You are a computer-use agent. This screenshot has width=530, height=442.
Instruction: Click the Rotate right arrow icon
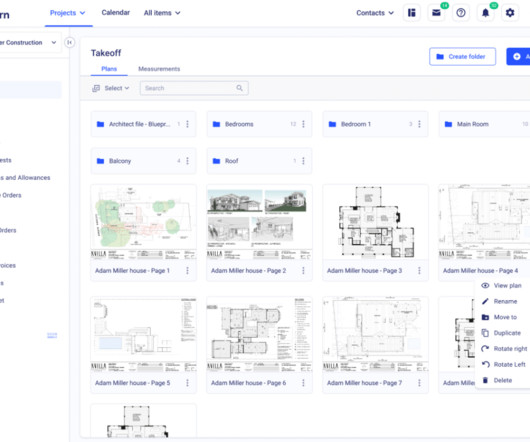point(485,348)
